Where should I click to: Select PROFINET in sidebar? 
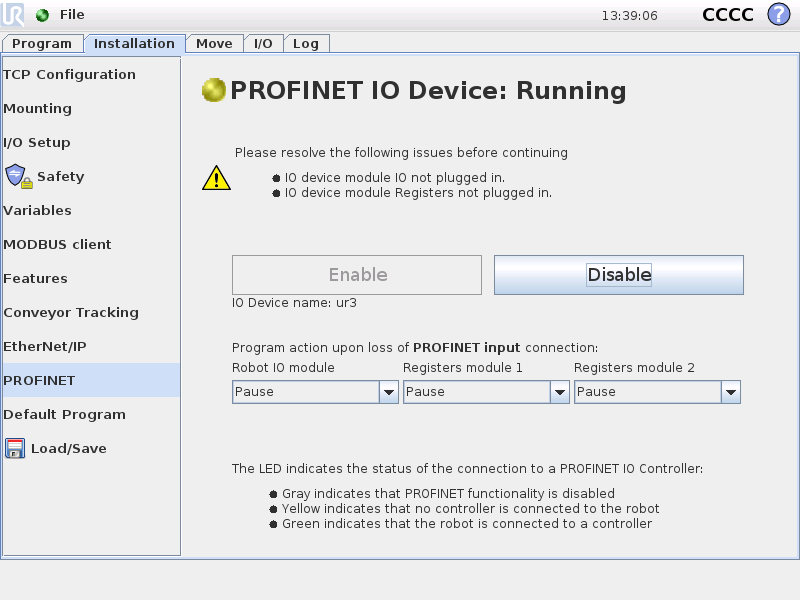coord(92,380)
